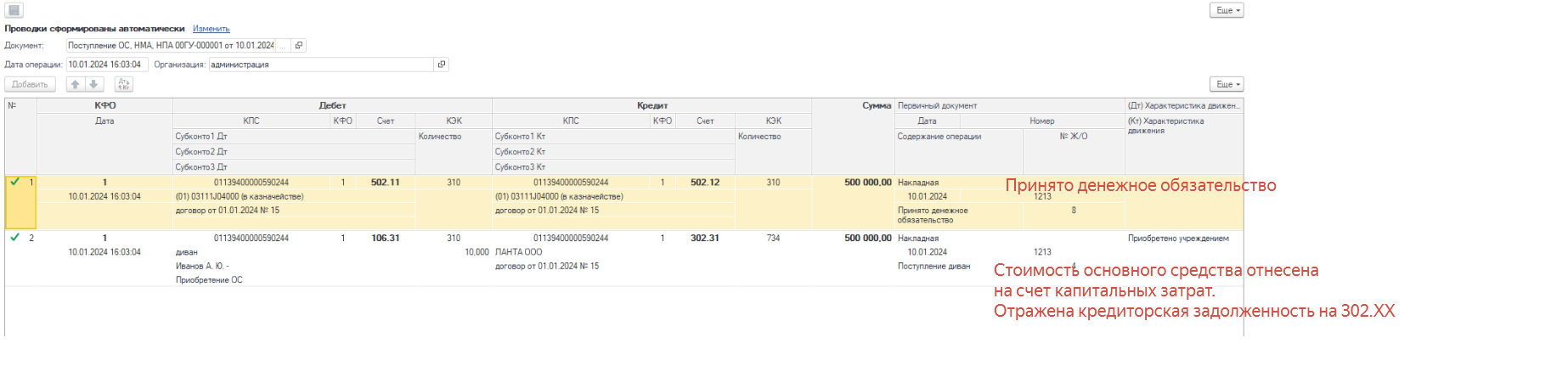The image size is (1568, 366).
Task: Select row 1 green checkmark
Action: pyautogui.click(x=14, y=182)
